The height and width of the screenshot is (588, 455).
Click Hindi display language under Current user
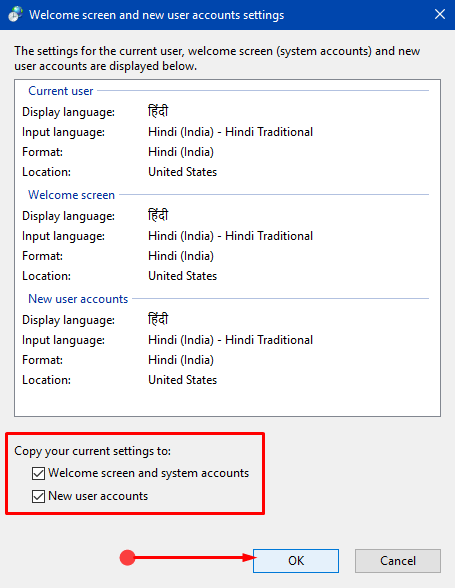[x=158, y=111]
